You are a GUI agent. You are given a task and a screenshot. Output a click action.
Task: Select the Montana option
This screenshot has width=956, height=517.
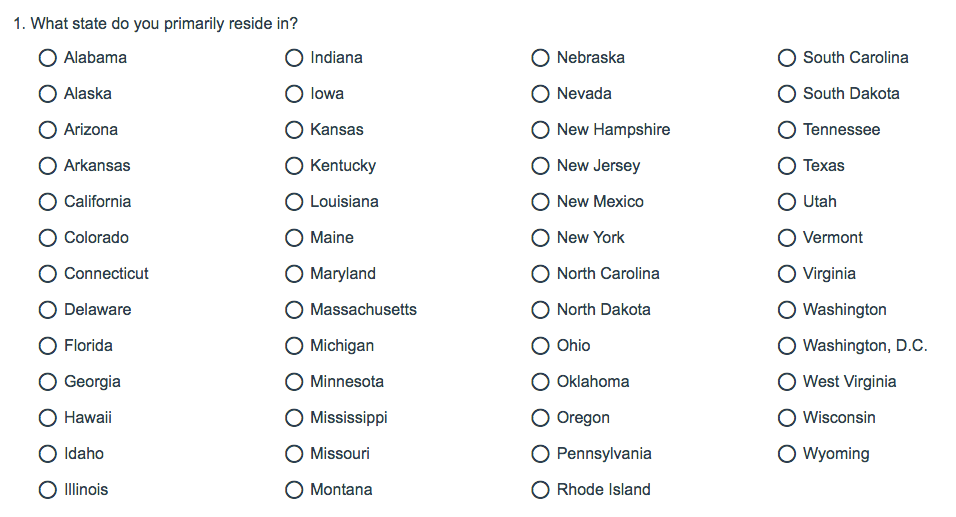point(294,490)
